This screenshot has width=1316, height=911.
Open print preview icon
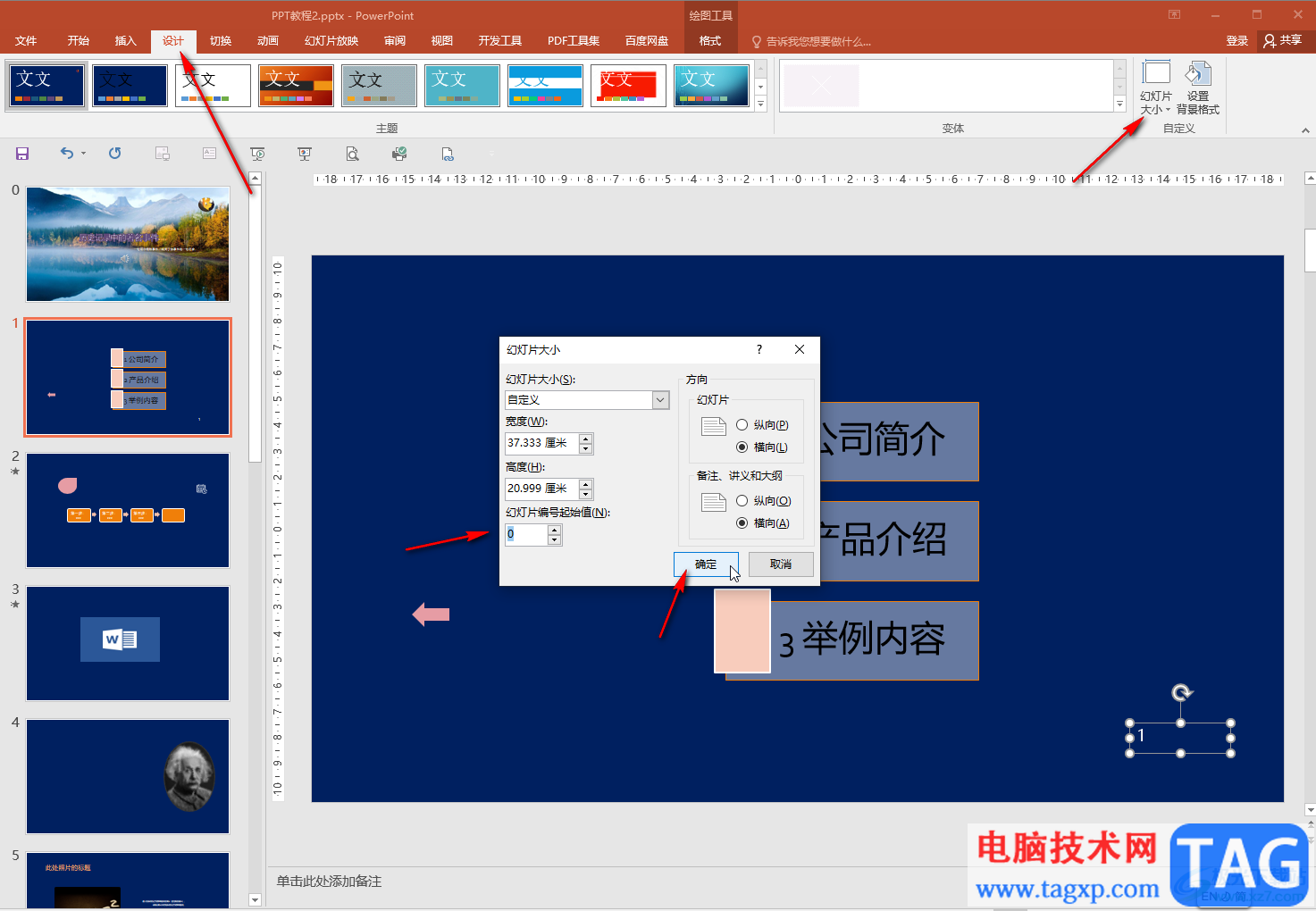[352, 154]
